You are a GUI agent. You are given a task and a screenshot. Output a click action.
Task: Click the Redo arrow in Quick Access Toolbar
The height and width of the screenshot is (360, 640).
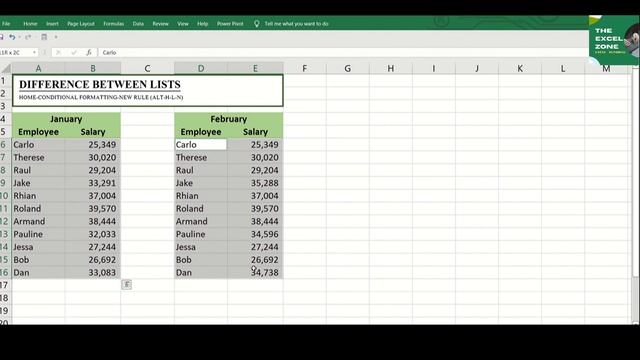coord(28,37)
